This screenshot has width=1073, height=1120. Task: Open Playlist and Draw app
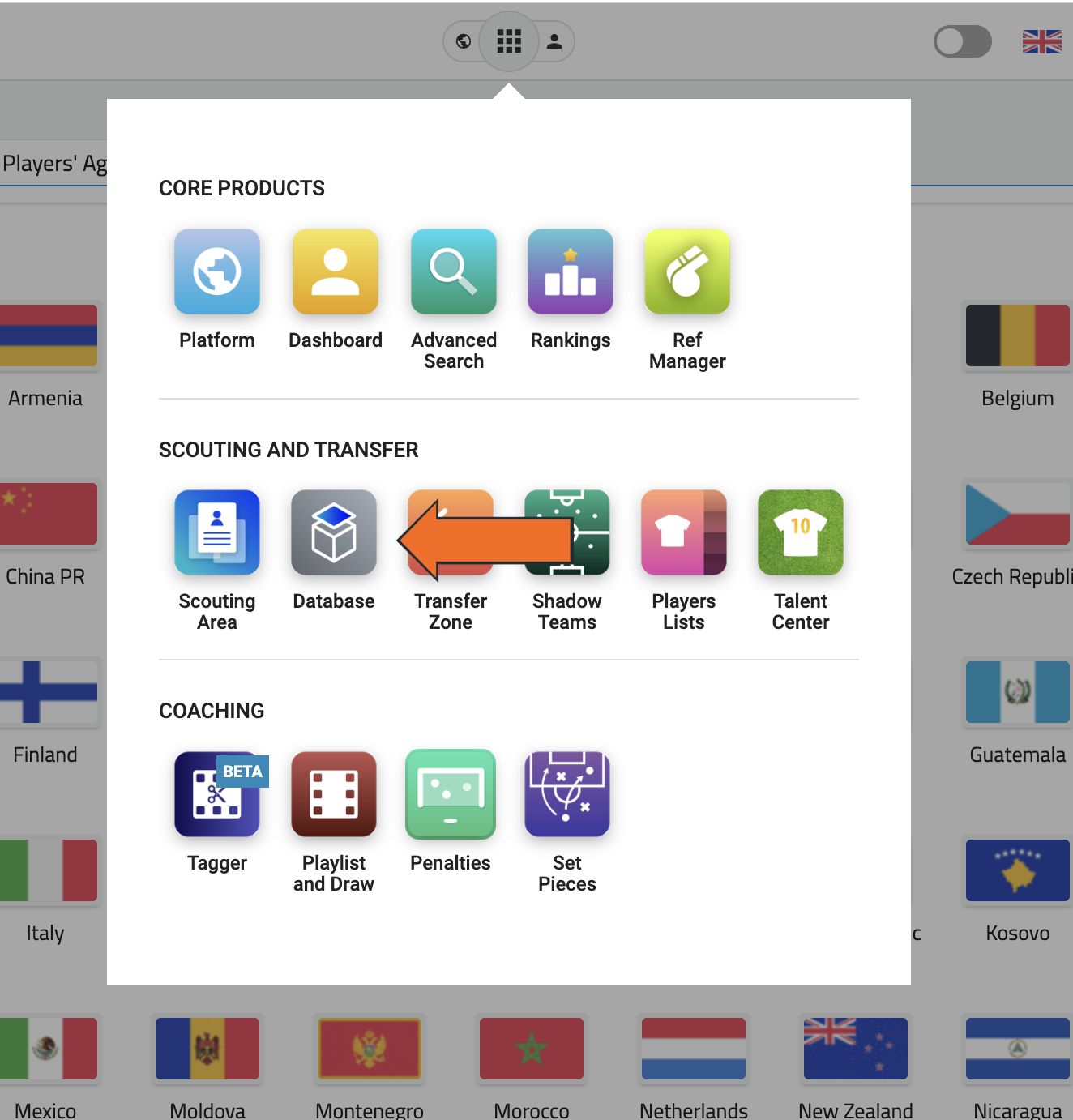[334, 794]
